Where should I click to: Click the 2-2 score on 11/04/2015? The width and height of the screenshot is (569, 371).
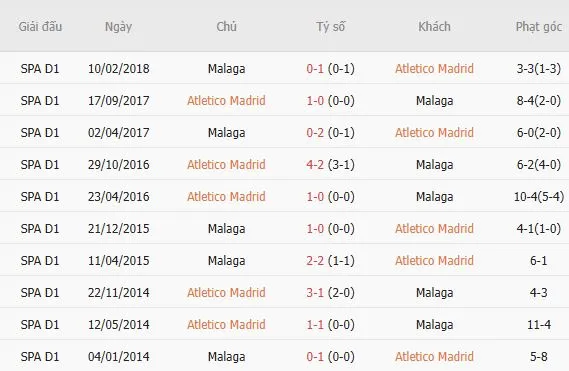pos(315,261)
